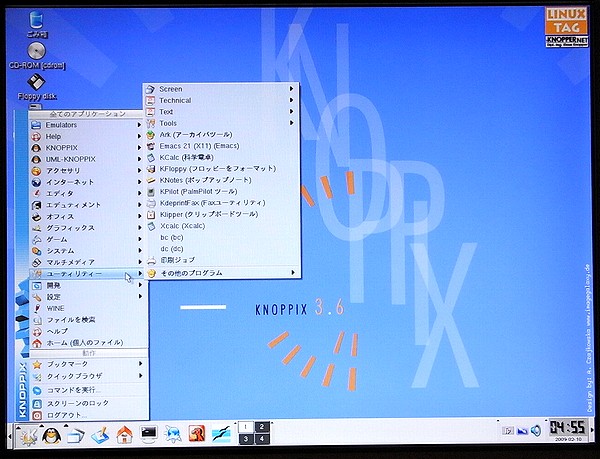
Task: Choose ログアウト... in K menu
Action: (x=87, y=415)
